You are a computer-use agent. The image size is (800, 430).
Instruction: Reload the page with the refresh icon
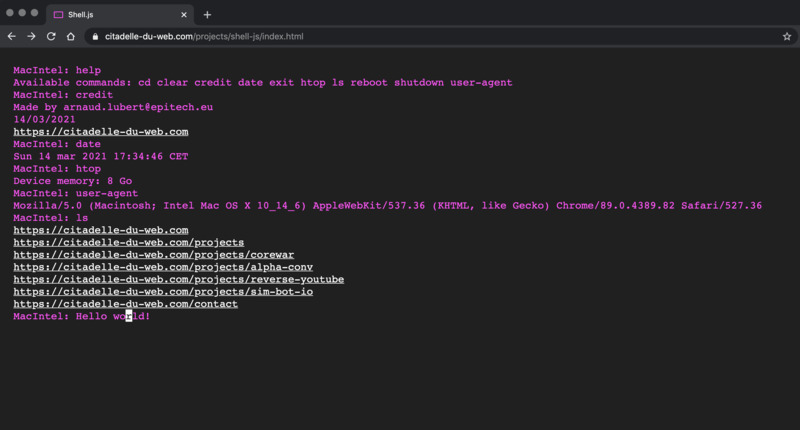(x=51, y=36)
